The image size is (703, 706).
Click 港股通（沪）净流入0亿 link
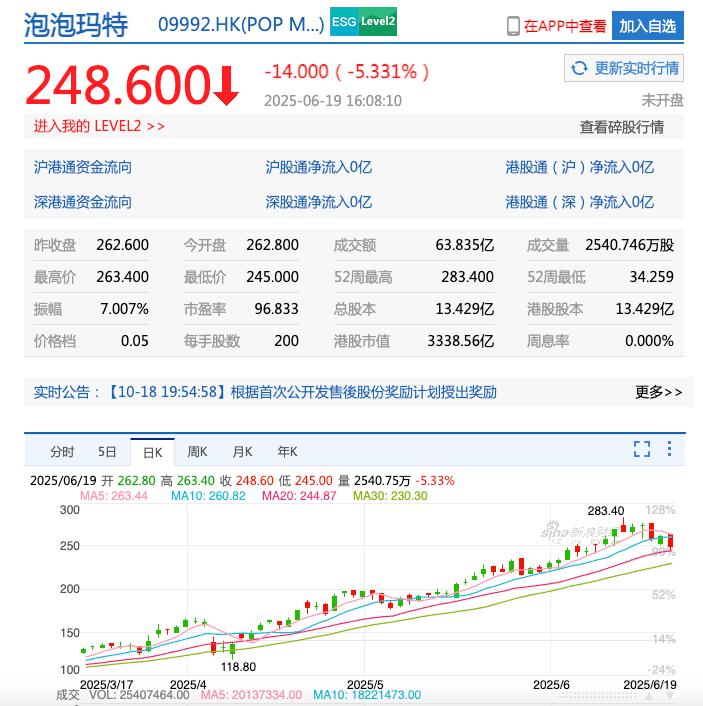[x=579, y=167]
